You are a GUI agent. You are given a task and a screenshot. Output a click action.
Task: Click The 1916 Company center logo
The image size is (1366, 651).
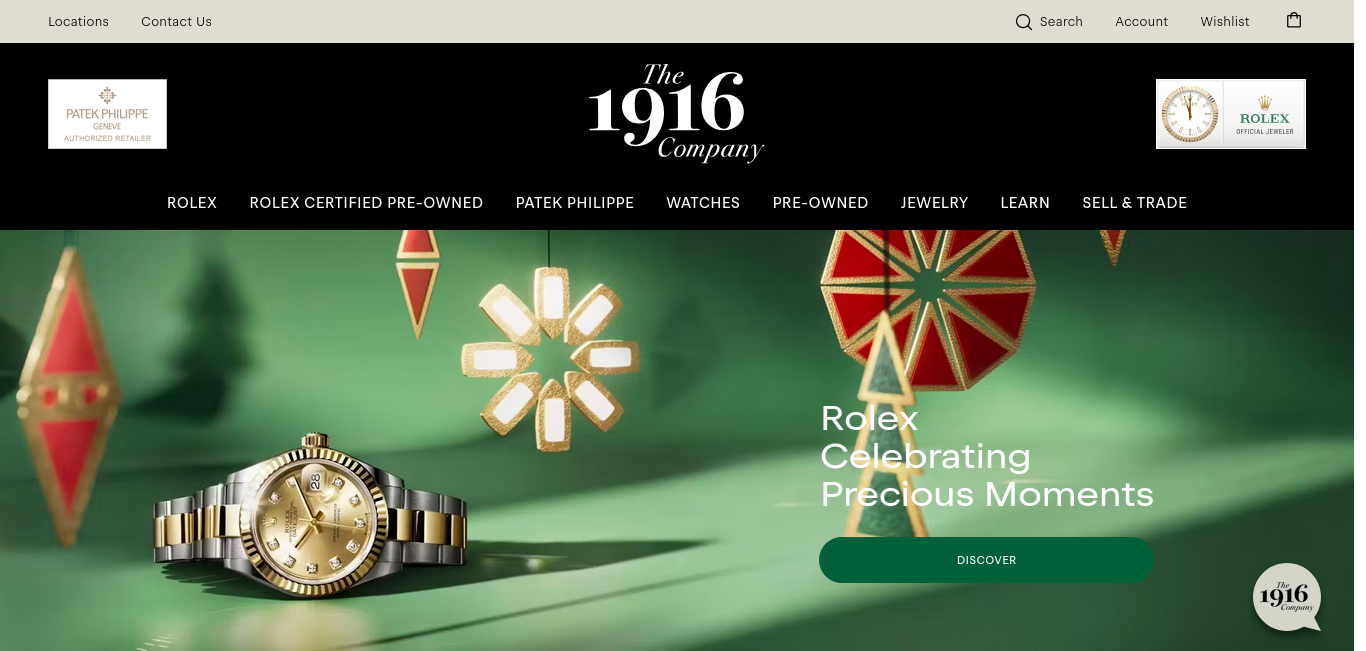pos(676,113)
